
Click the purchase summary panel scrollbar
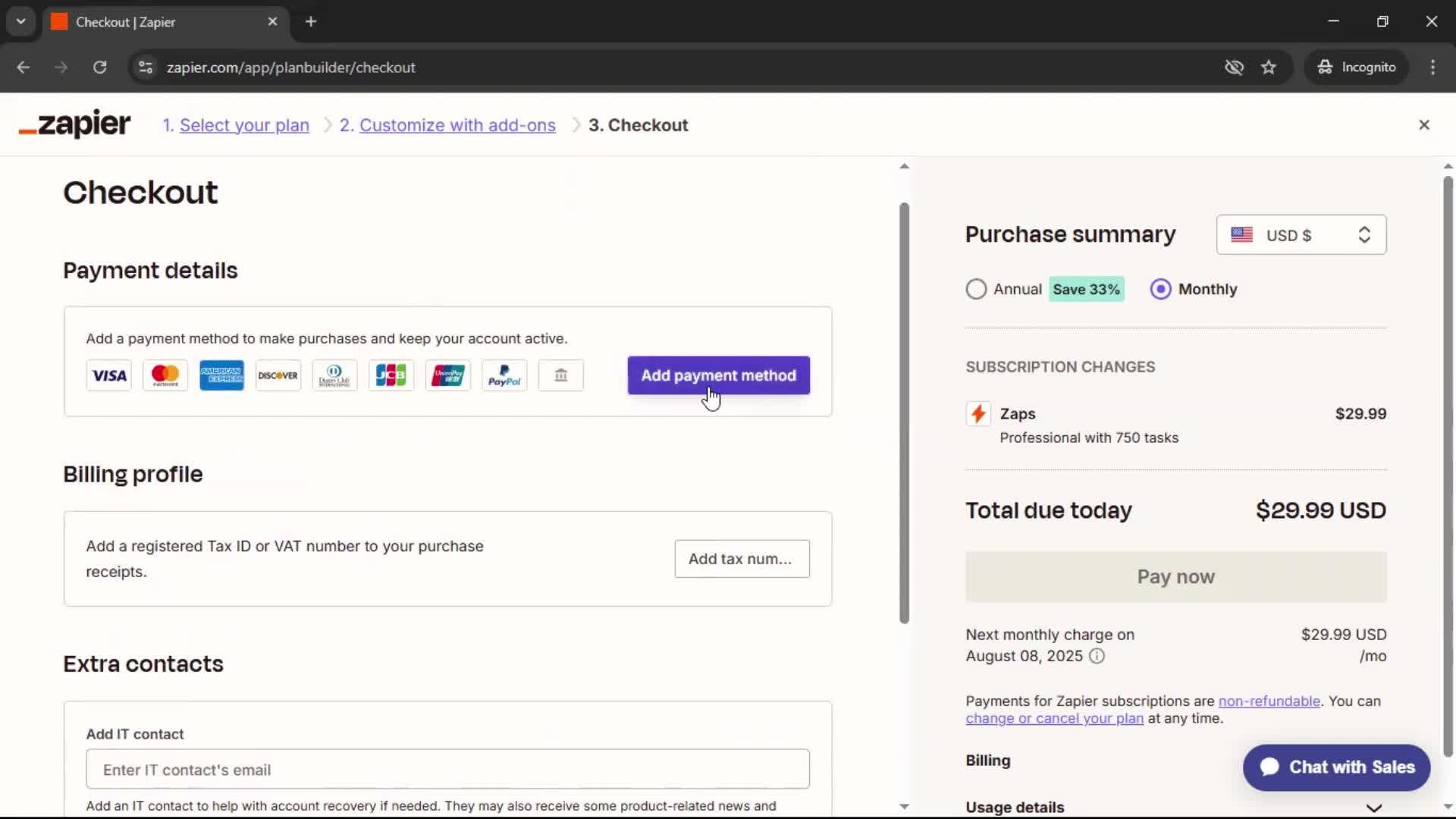click(1448, 466)
